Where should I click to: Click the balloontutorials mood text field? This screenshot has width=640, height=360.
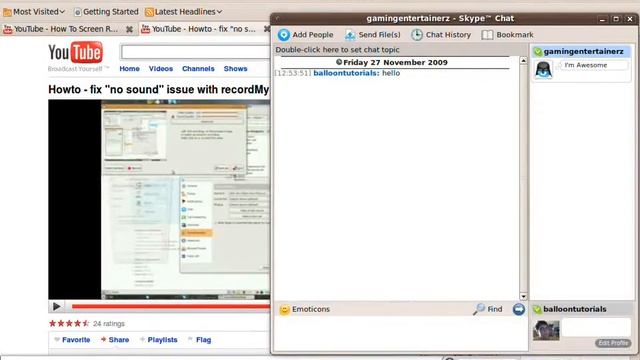[x=596, y=328]
